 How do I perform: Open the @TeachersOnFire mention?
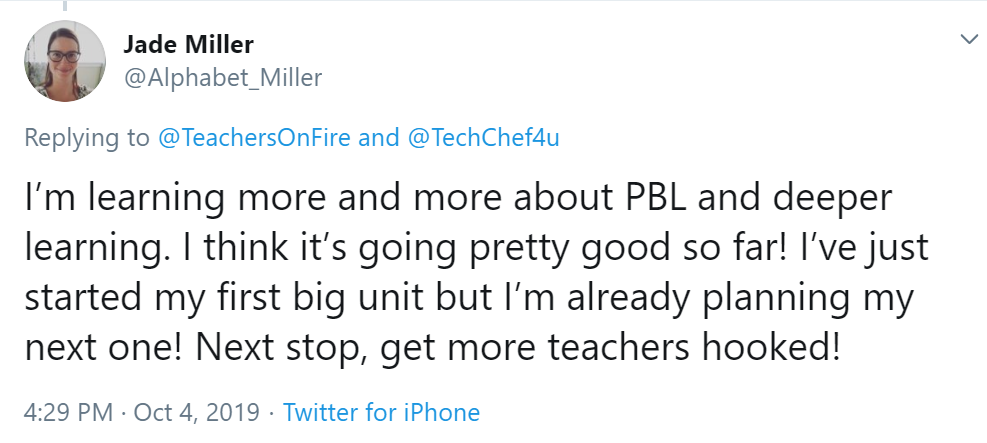[x=254, y=137]
